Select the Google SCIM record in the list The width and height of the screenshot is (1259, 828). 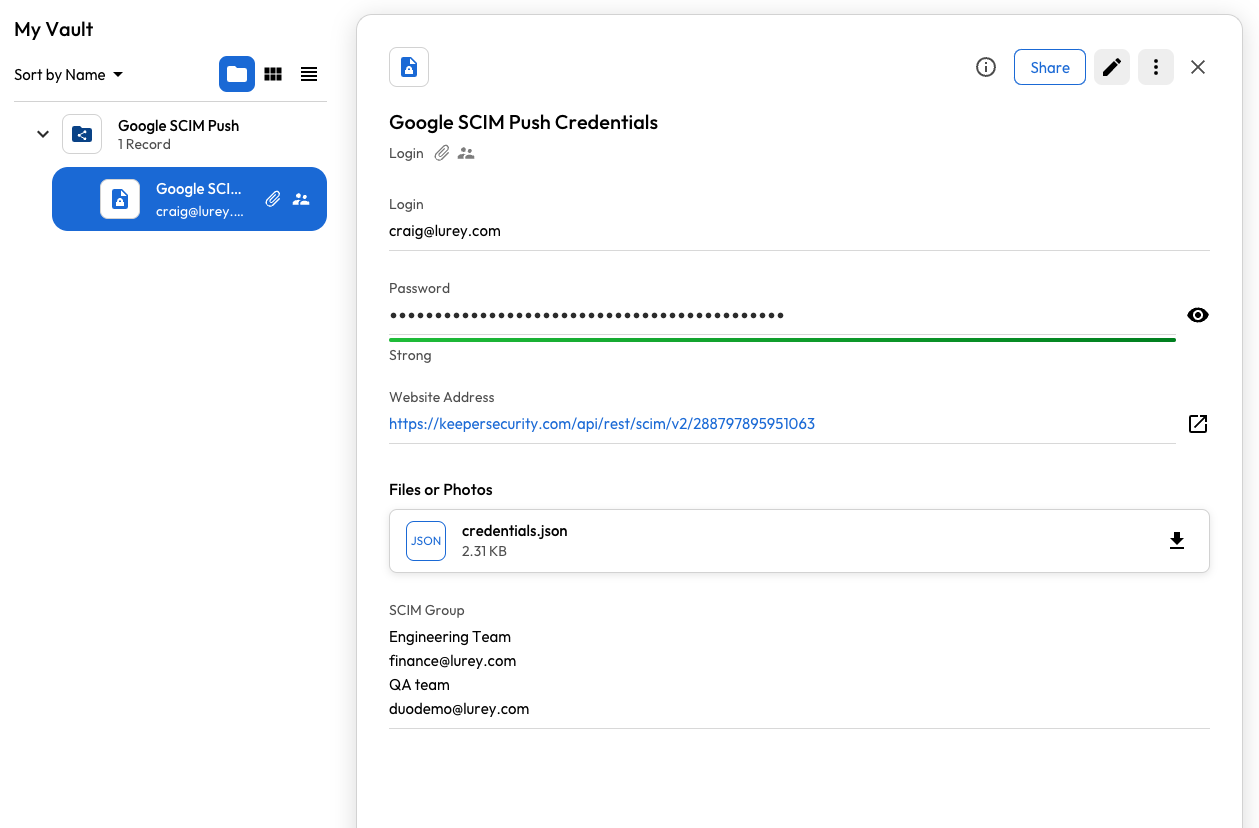[x=198, y=199]
